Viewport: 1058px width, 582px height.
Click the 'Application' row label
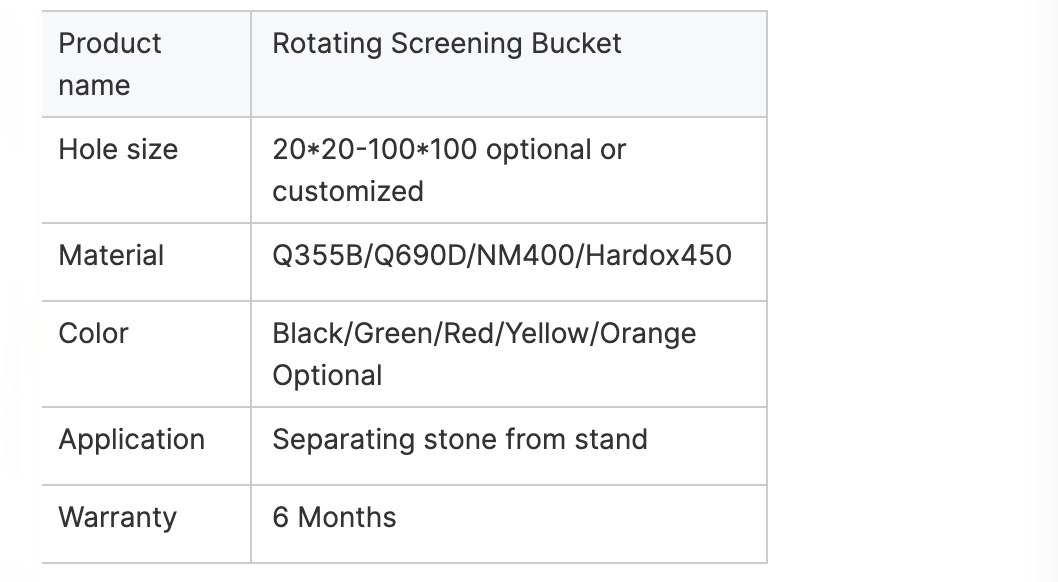pyautogui.click(x=132, y=440)
